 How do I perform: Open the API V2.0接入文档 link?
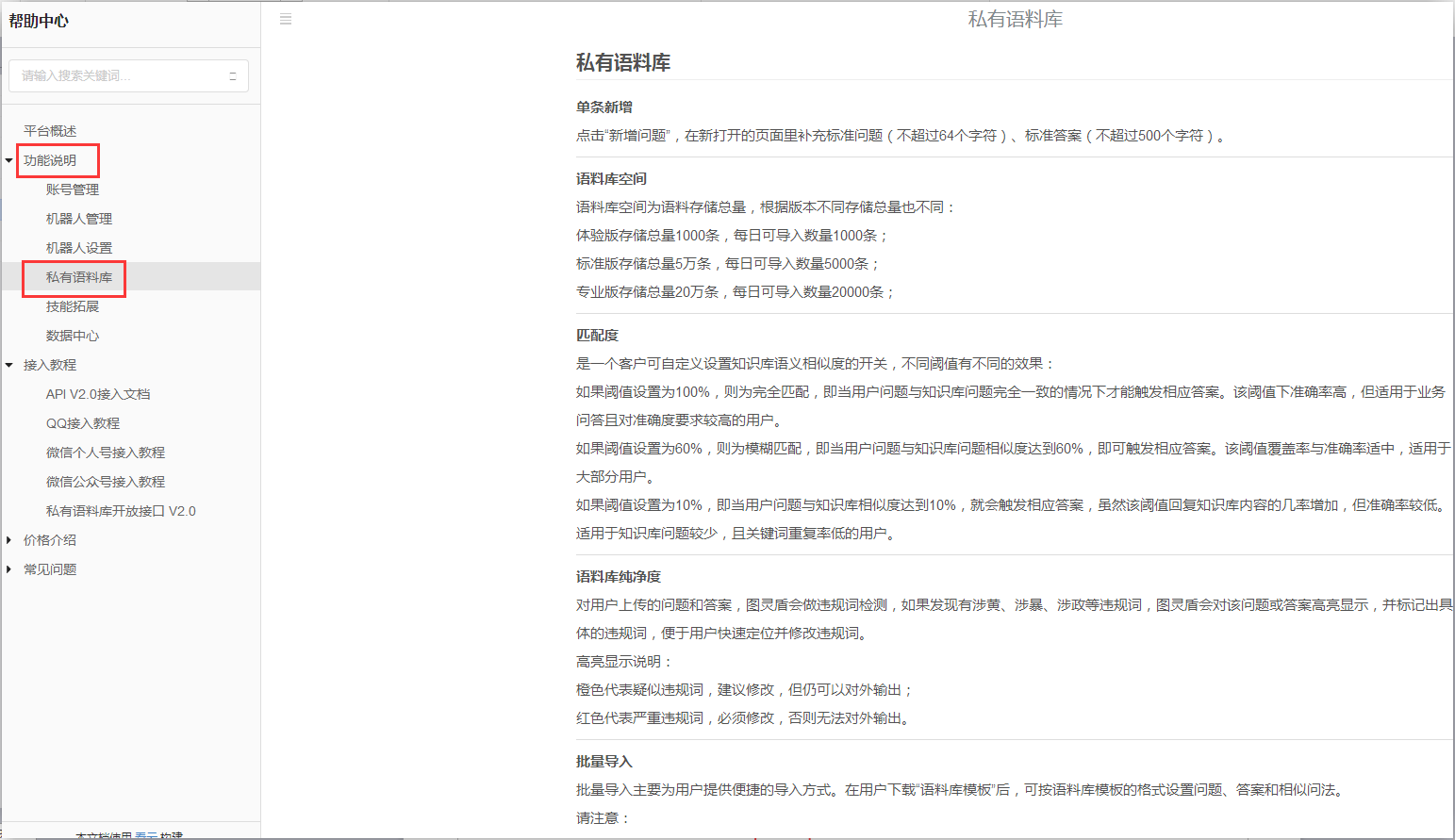point(98,394)
